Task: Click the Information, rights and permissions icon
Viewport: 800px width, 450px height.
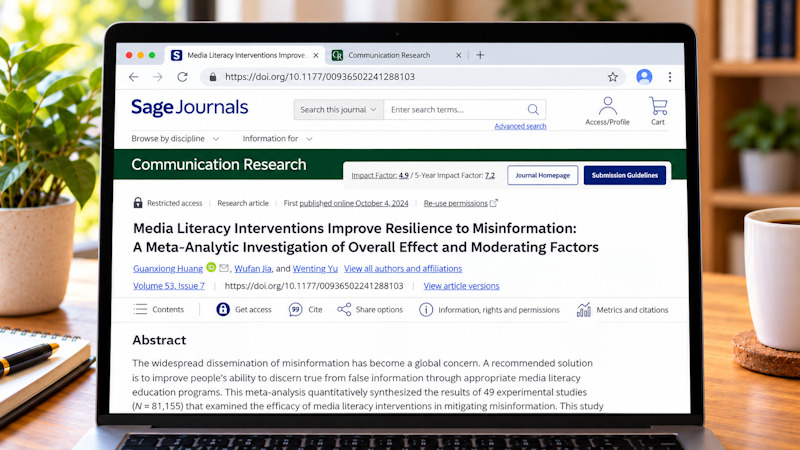Action: click(x=426, y=310)
